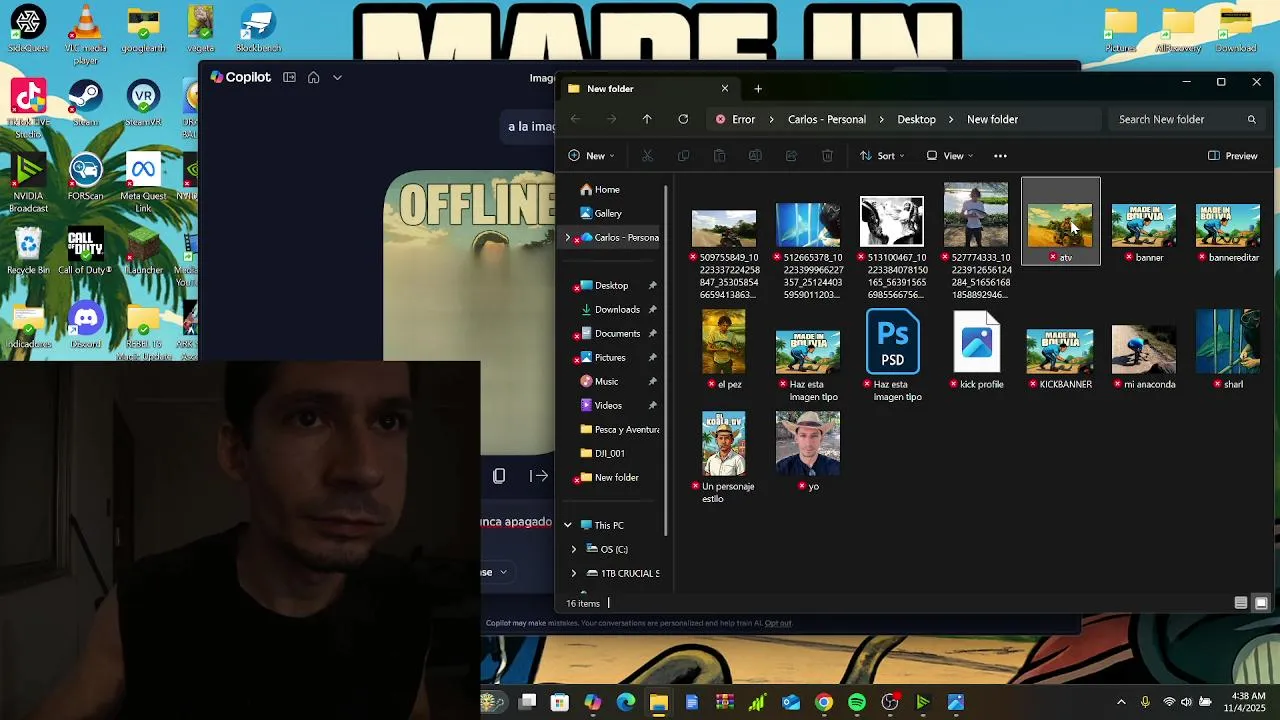The image size is (1280, 720).
Task: Expand the 1TB CRUCIAL drive node
Action: (574, 573)
